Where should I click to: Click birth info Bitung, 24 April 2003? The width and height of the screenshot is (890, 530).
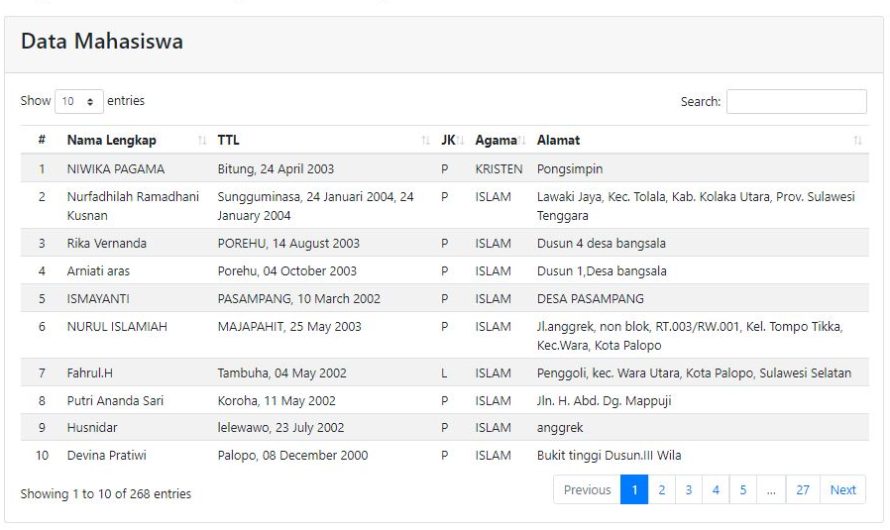(276, 169)
